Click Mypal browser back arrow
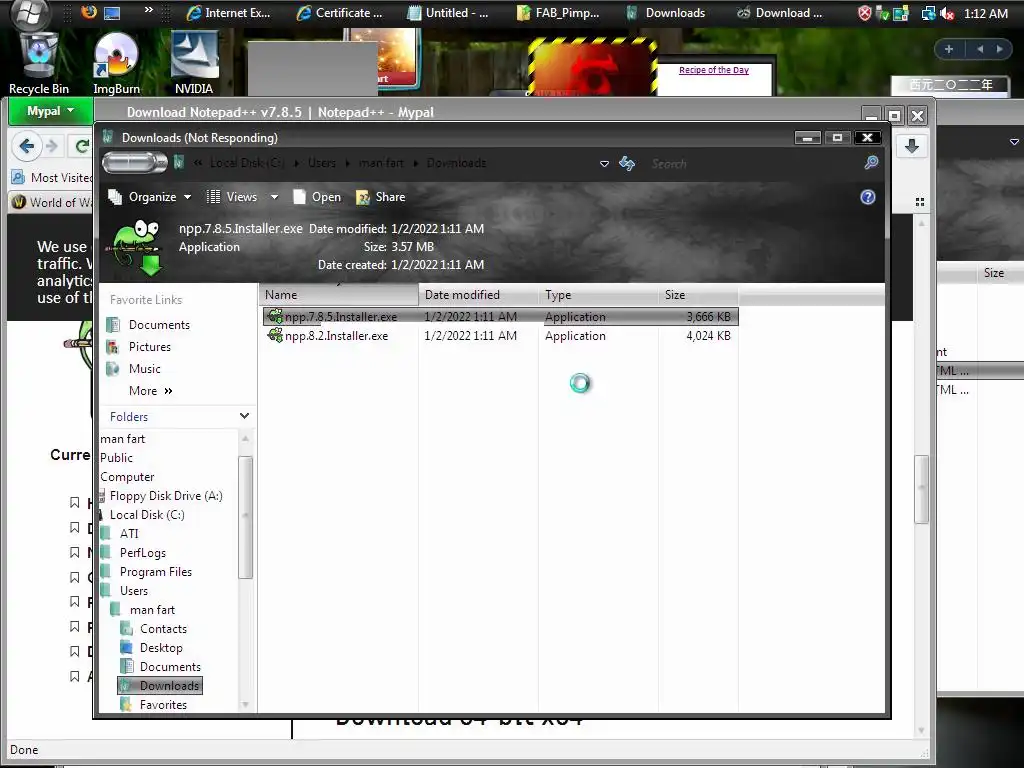The width and height of the screenshot is (1024, 768). [x=27, y=146]
